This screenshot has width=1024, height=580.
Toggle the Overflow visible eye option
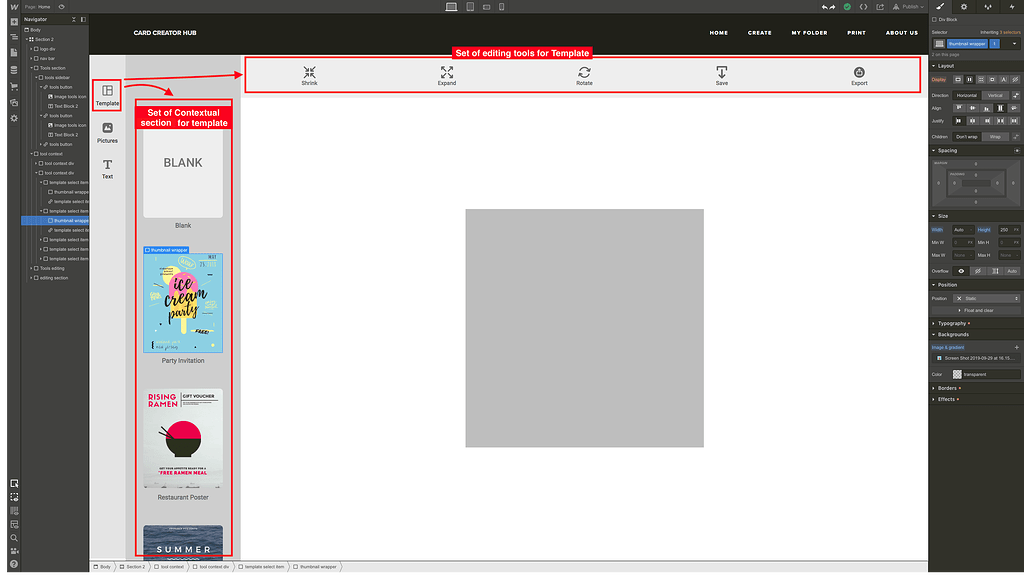click(x=961, y=271)
